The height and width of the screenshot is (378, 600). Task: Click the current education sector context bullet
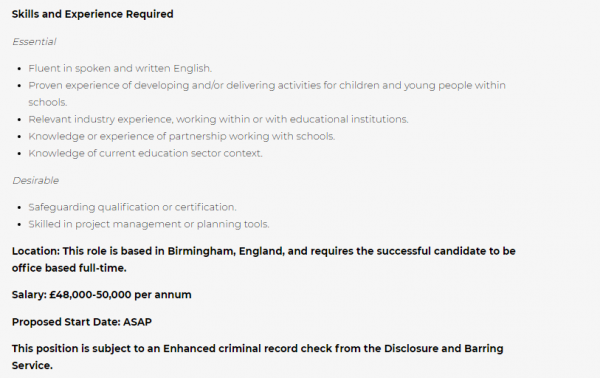click(145, 153)
